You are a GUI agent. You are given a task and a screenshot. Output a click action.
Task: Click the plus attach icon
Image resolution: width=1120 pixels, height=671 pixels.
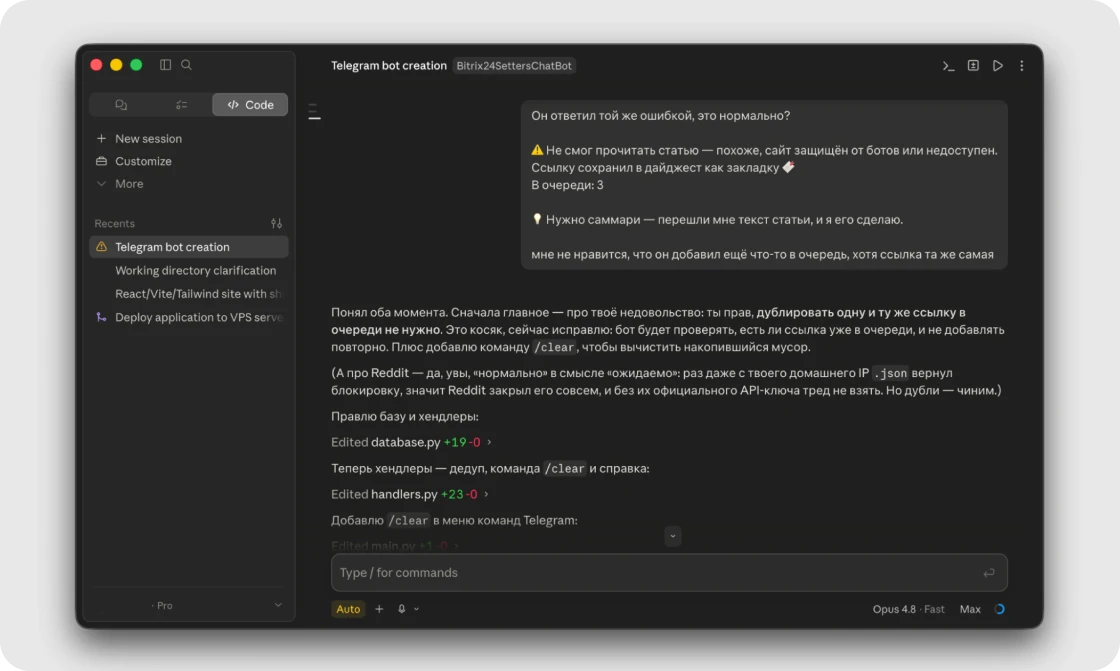(x=379, y=609)
